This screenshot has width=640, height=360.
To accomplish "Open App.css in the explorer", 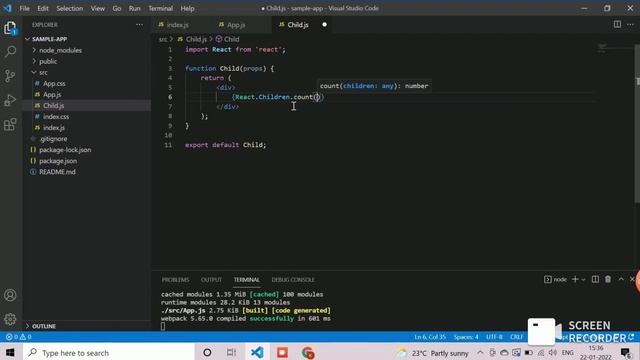I will click(54, 83).
